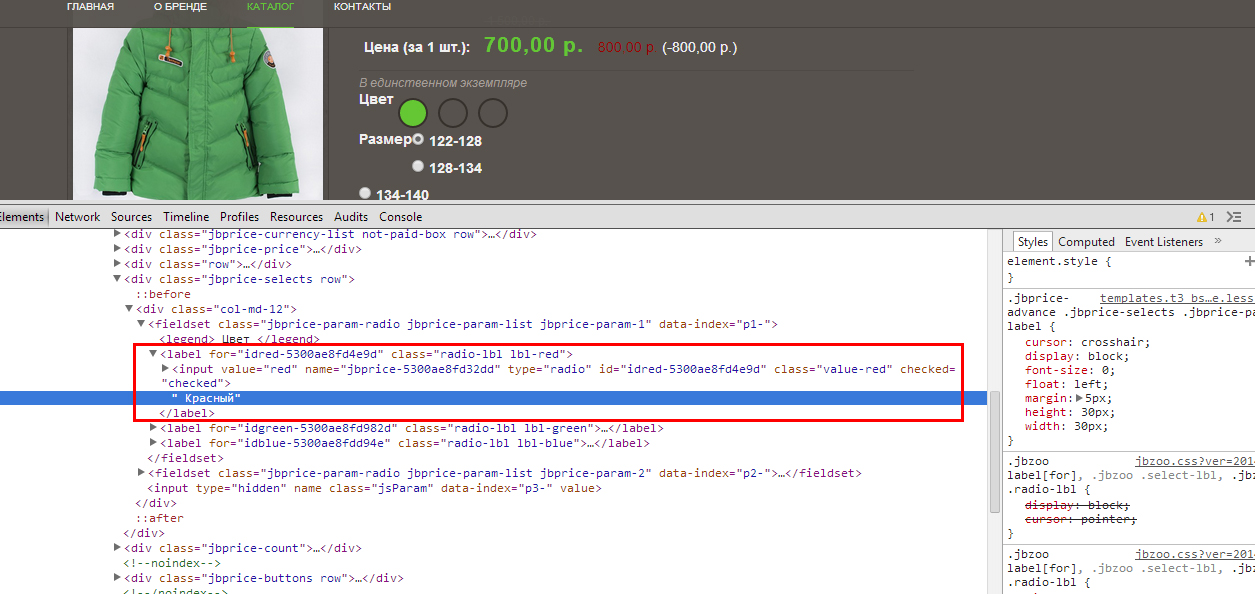Expand the jbprice-param-2 fieldset node

point(142,473)
